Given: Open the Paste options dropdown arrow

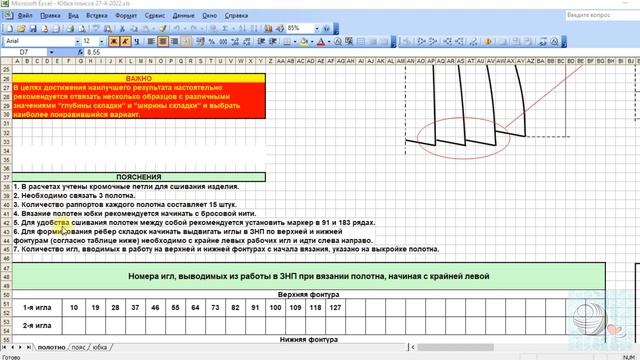Looking at the screenshot, I should 153,29.
